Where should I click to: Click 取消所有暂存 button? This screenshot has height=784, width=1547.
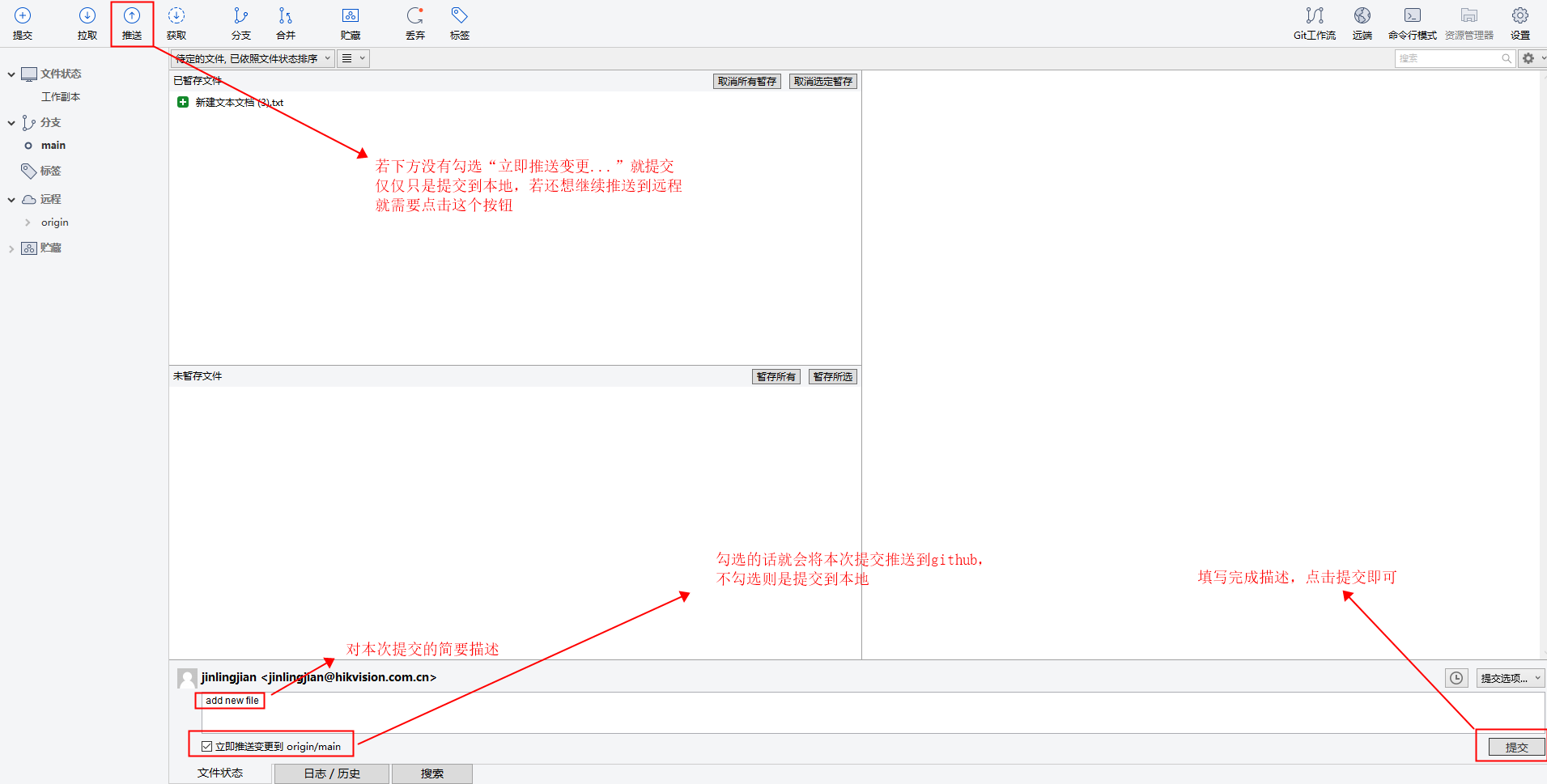(x=747, y=81)
